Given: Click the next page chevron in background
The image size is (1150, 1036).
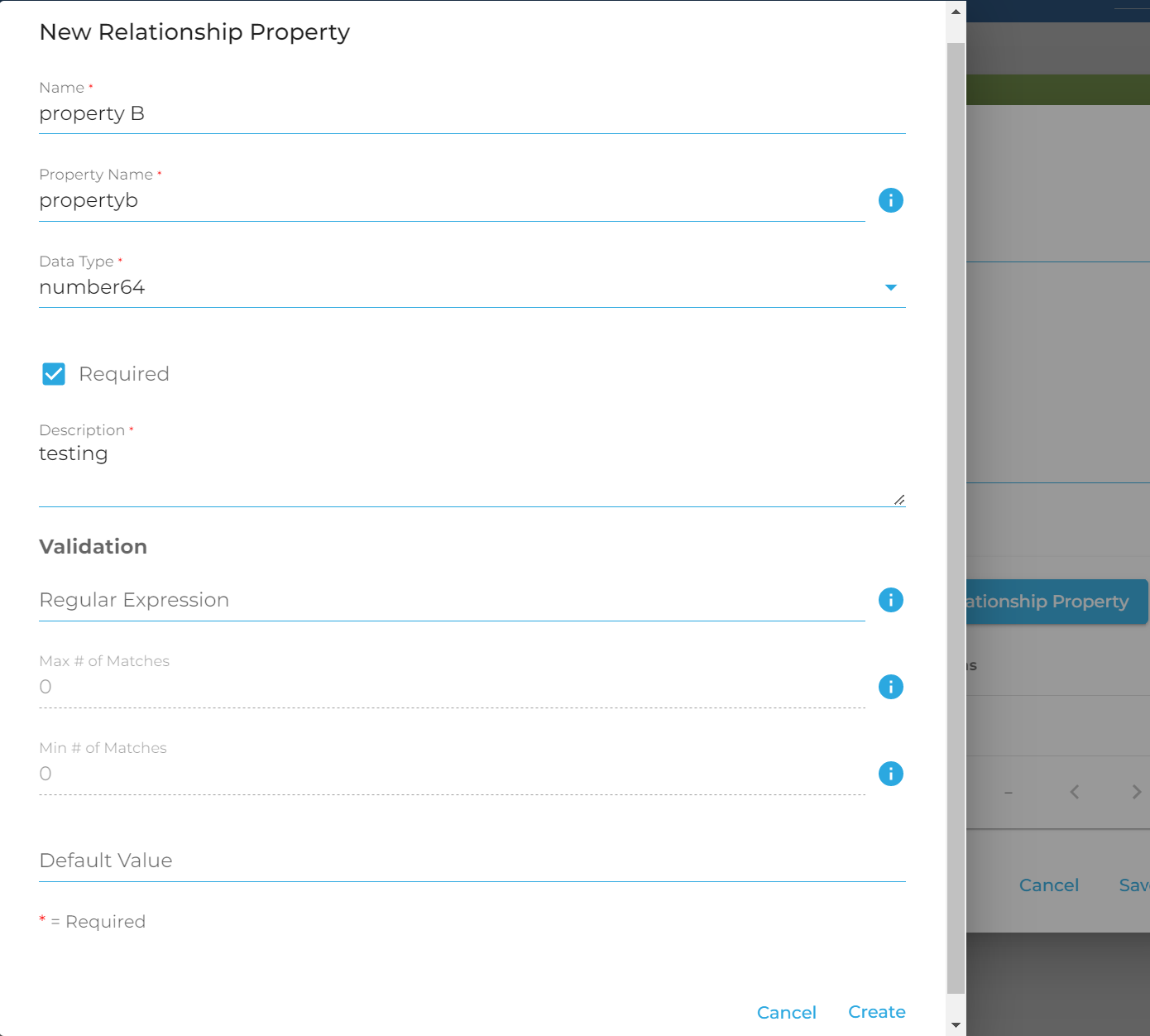Looking at the screenshot, I should coord(1136,792).
